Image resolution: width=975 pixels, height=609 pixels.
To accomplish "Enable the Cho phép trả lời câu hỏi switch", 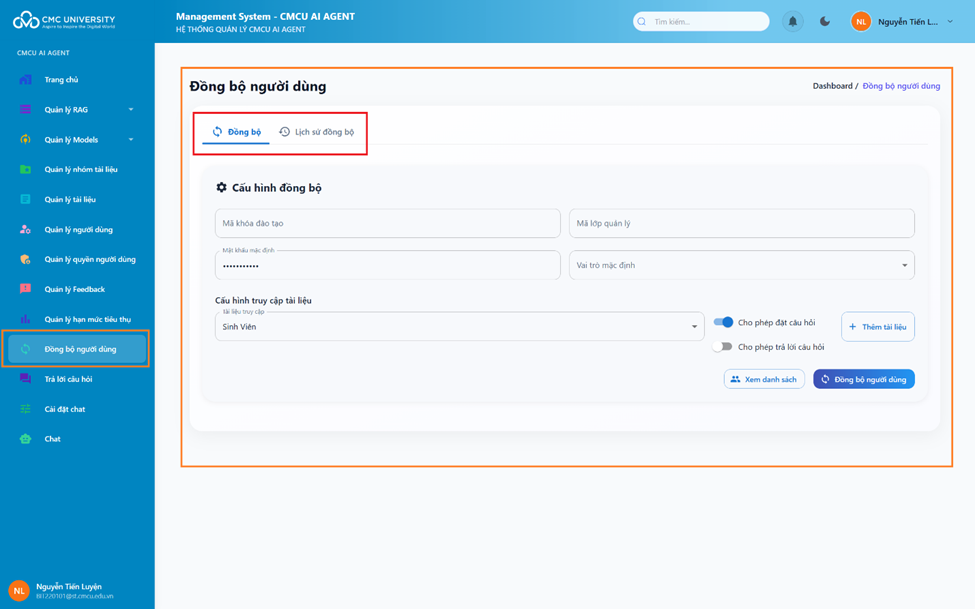I will [x=723, y=347].
